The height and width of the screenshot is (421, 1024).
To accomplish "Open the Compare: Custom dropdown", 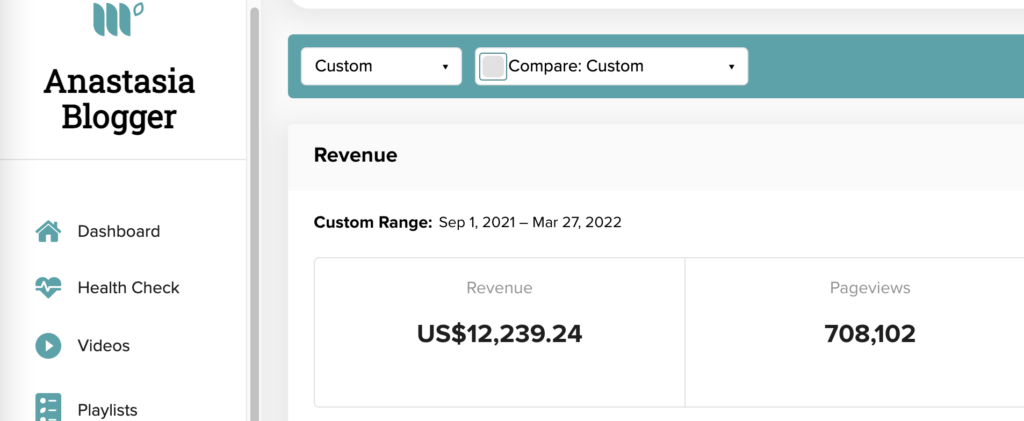I will coord(612,67).
